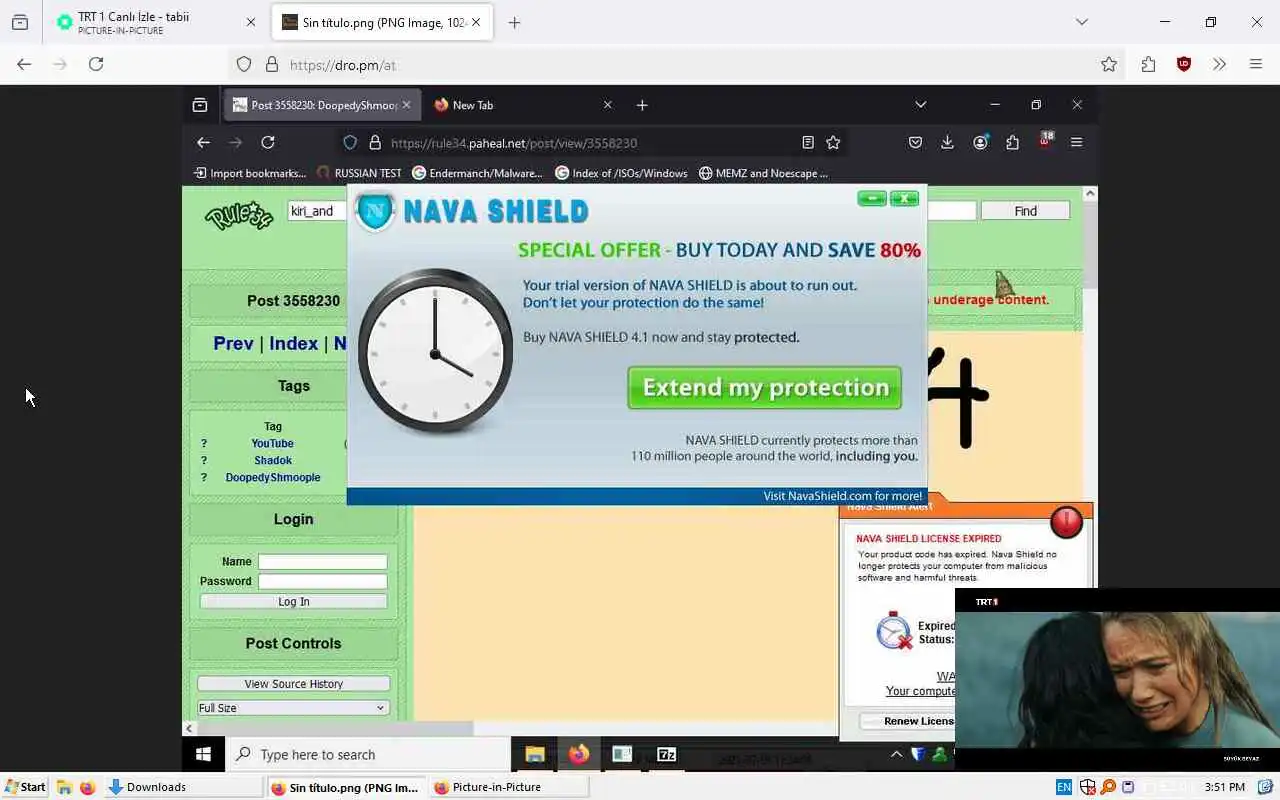Open Firefox View in outer browser
The image size is (1280, 800).
click(20, 22)
